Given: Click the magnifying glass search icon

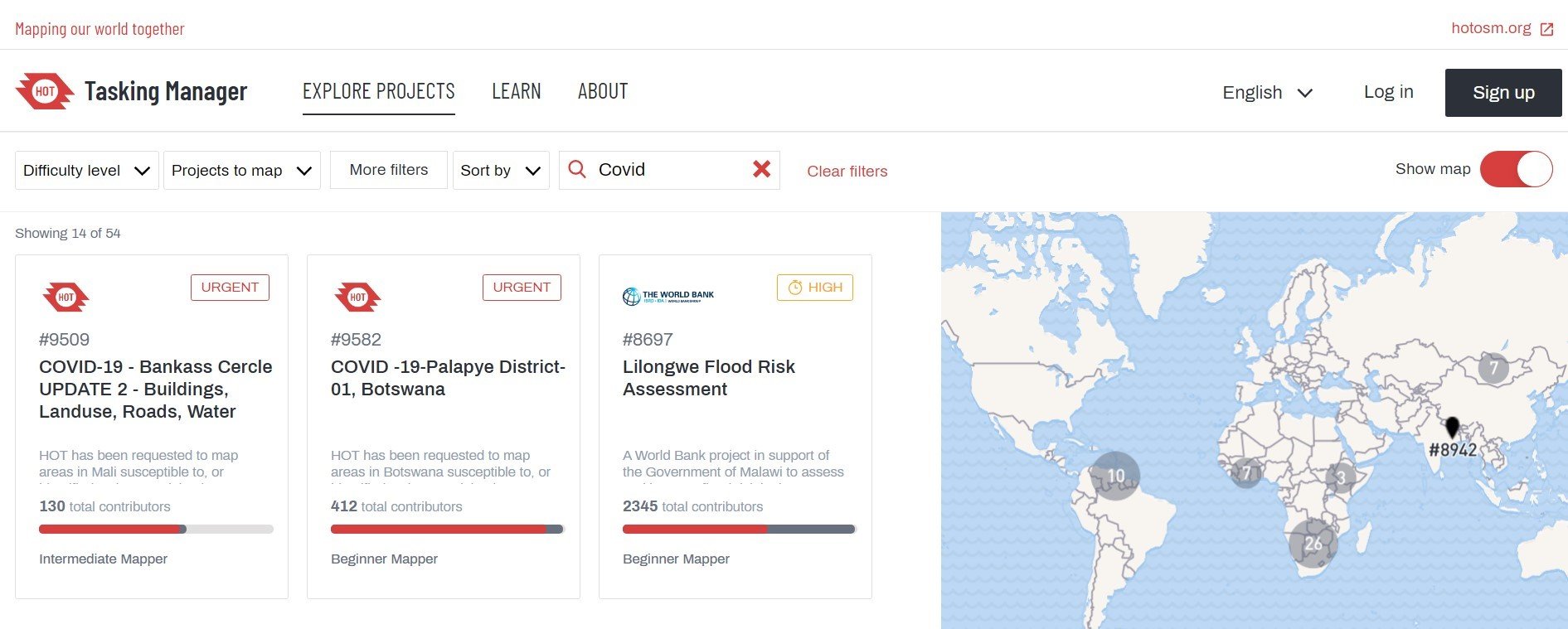Looking at the screenshot, I should 577,169.
